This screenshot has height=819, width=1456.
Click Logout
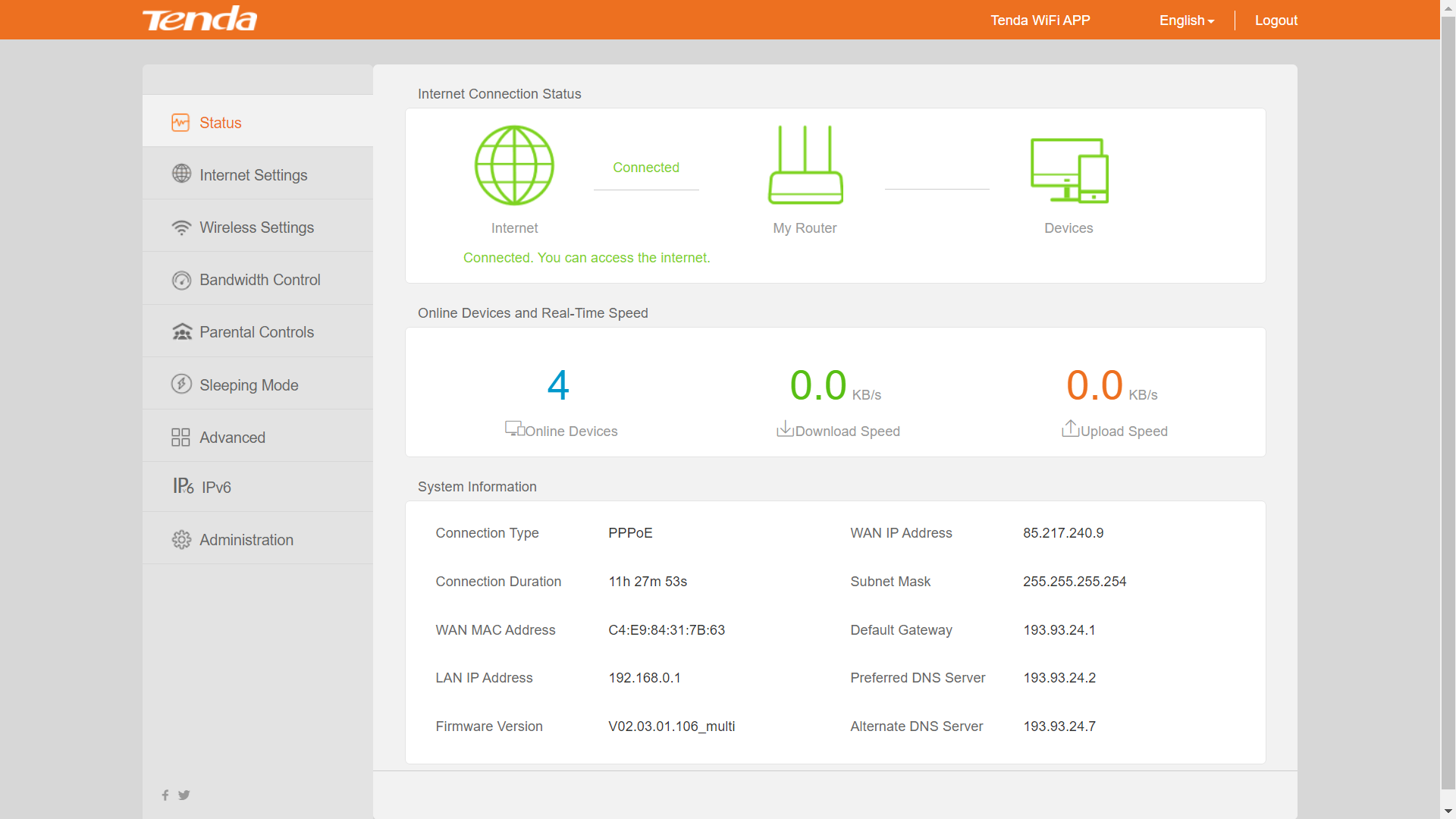pyautogui.click(x=1276, y=20)
